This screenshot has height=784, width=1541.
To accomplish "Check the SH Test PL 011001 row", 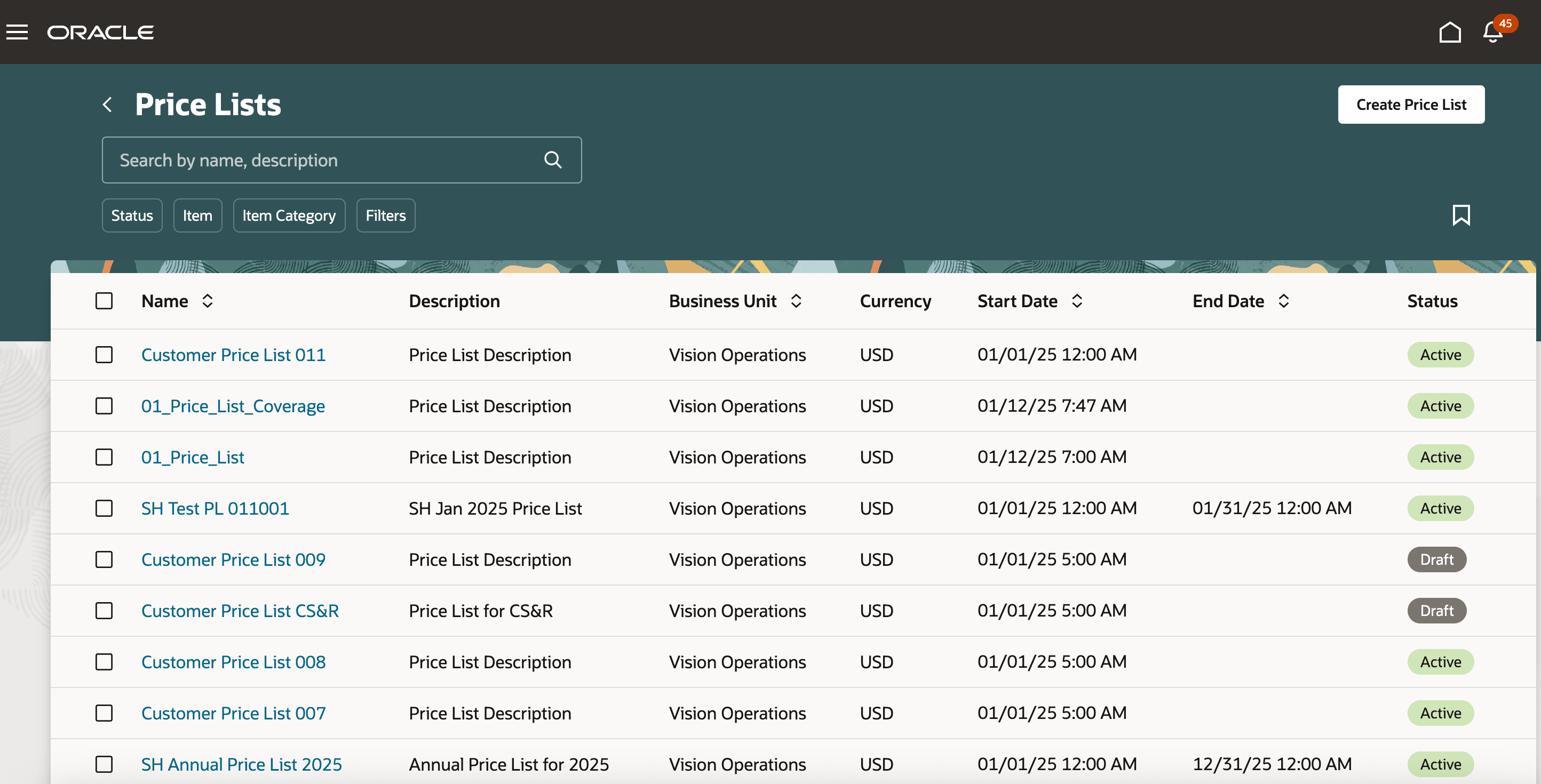I will (104, 508).
